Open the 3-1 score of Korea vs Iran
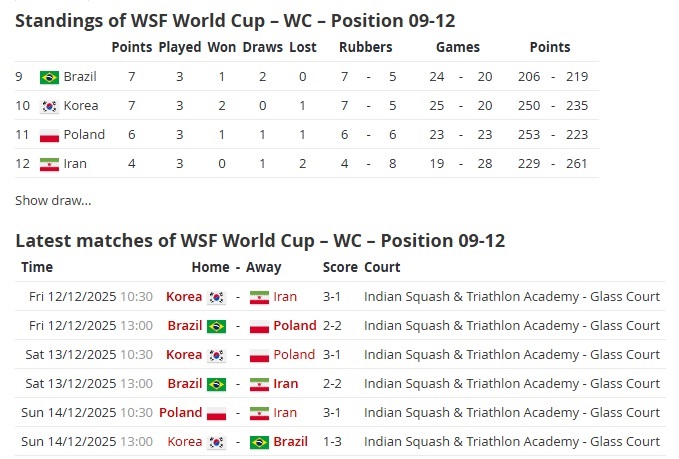This screenshot has width=679, height=459. click(x=332, y=297)
